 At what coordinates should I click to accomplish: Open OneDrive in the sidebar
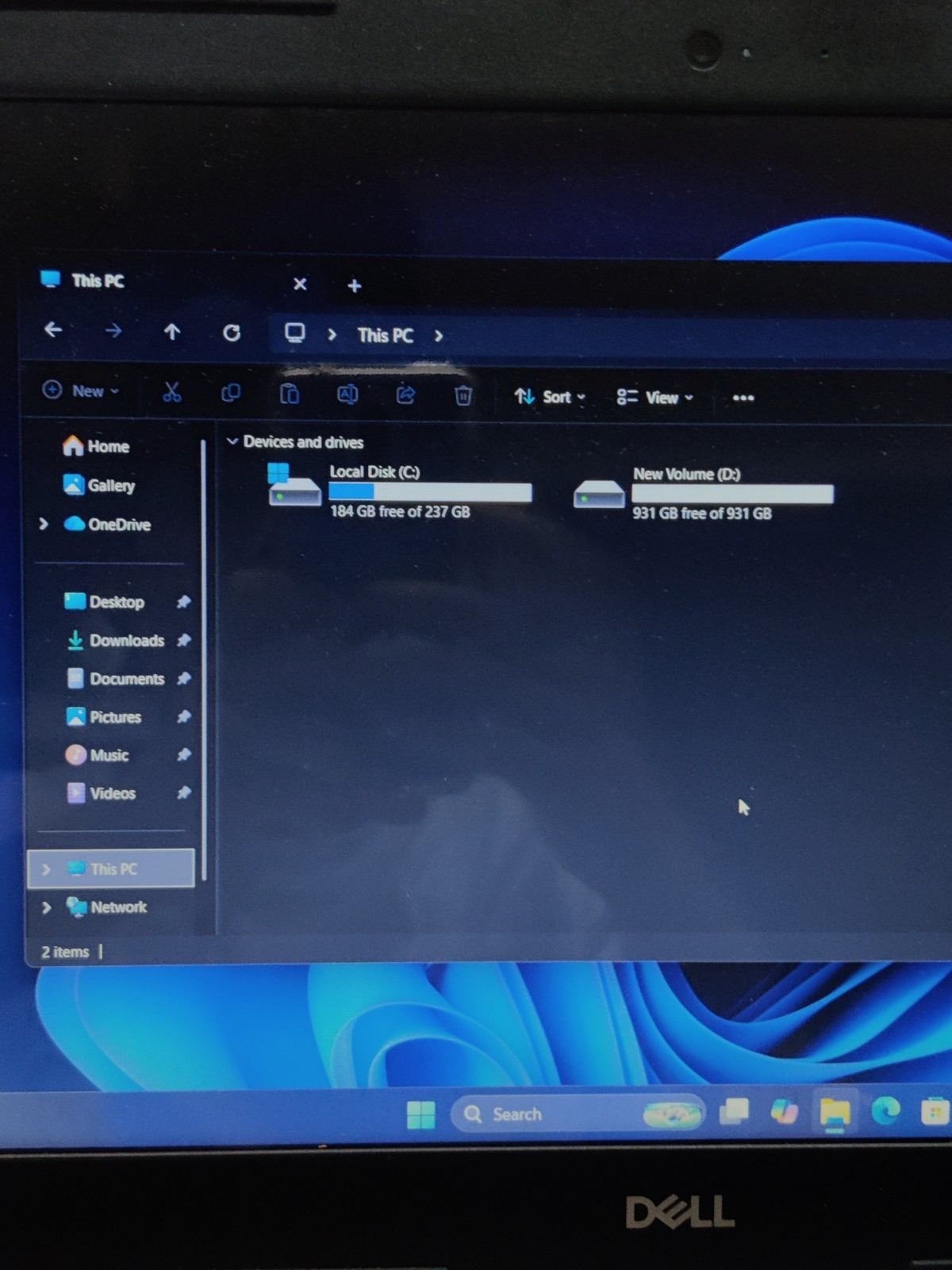click(x=107, y=524)
